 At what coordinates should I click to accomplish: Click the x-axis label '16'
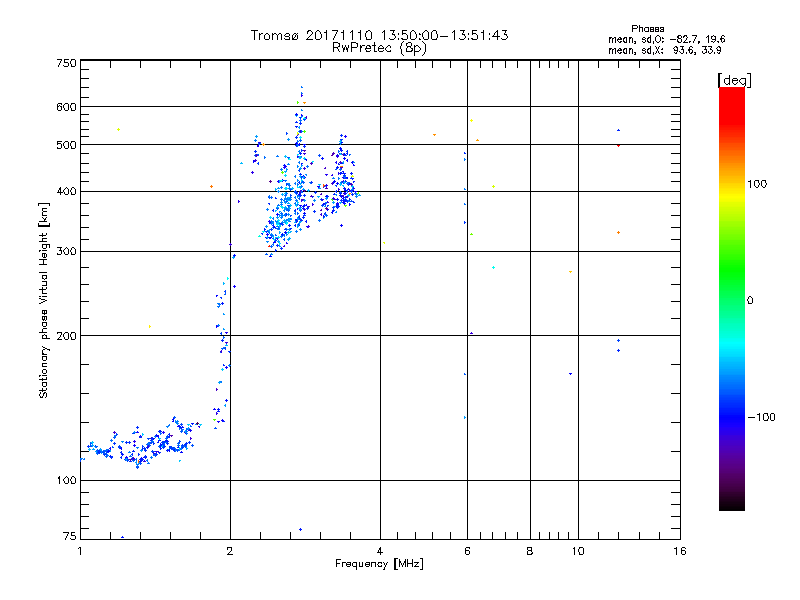680,551
